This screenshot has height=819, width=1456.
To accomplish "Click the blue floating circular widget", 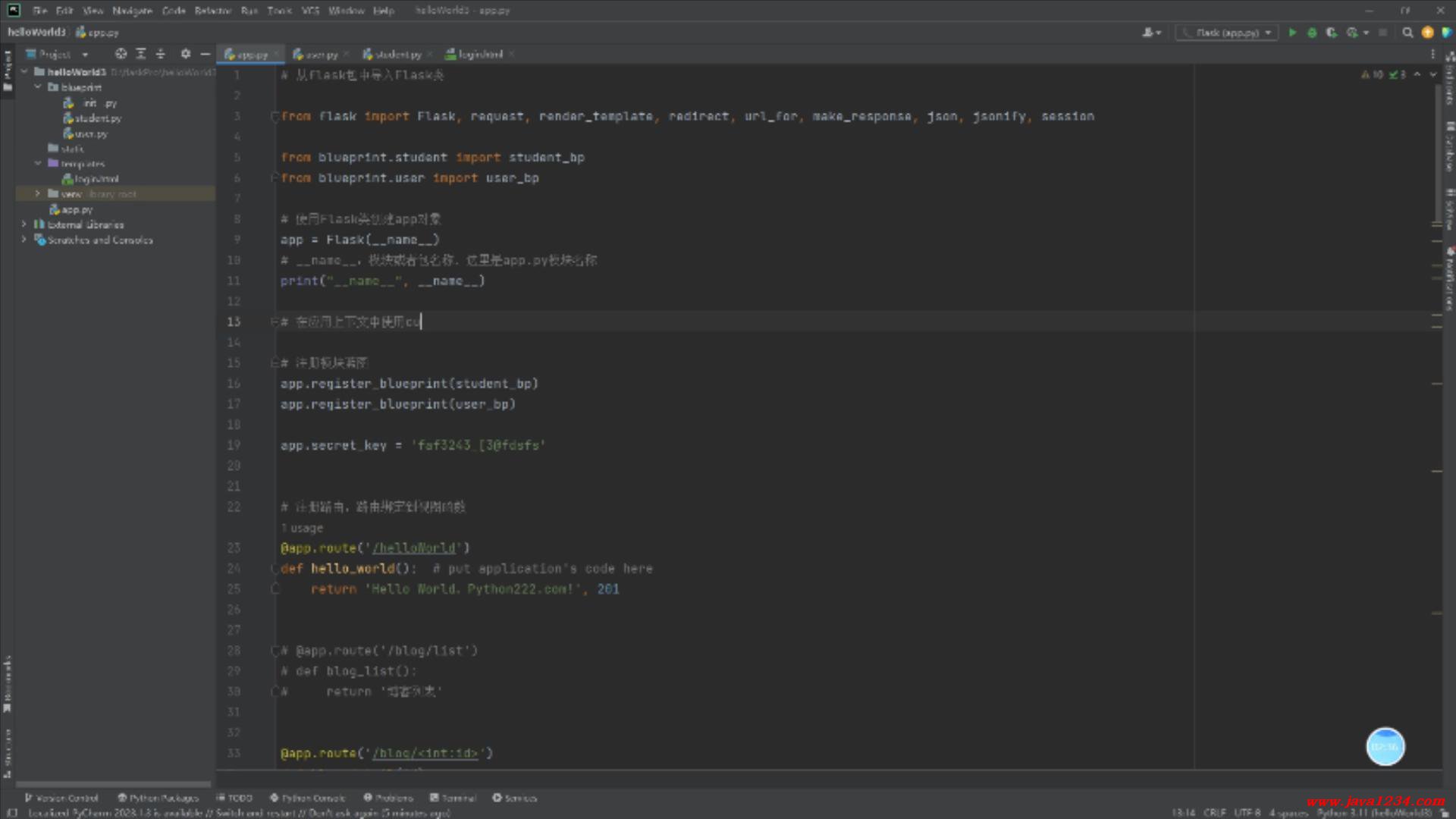I will tap(1385, 747).
